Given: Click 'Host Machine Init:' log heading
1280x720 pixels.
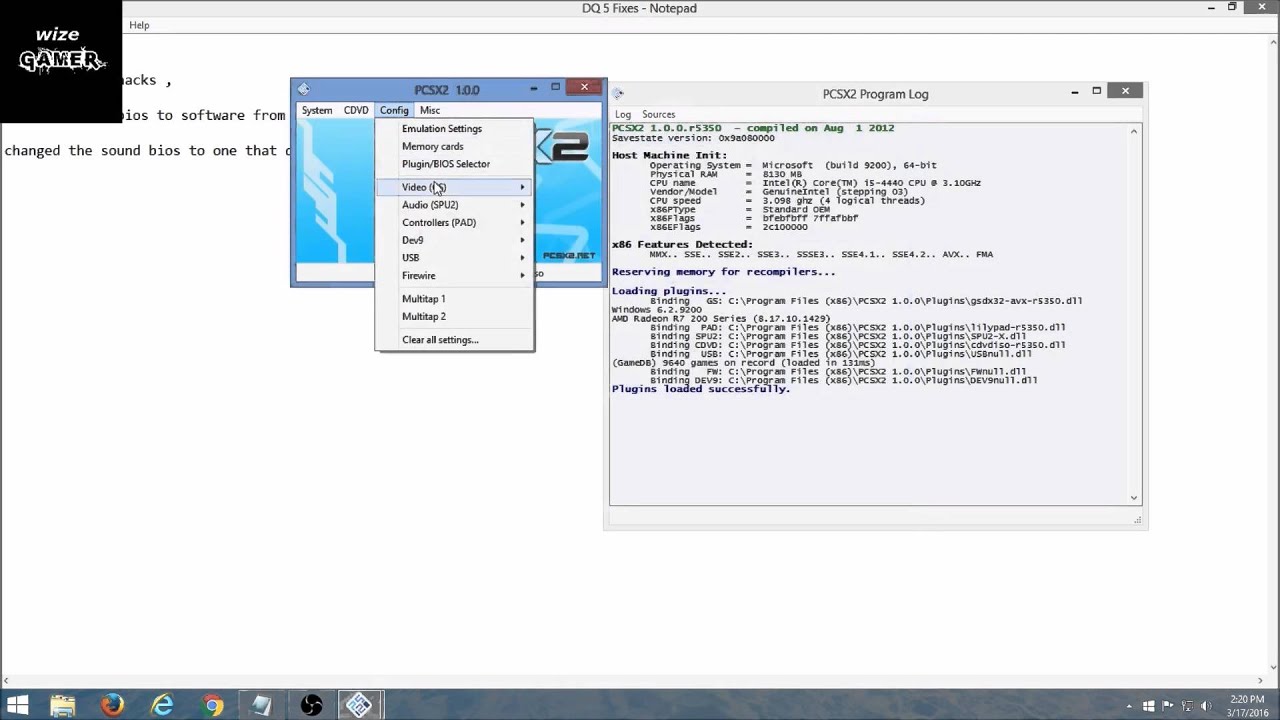Looking at the screenshot, I should point(669,155).
